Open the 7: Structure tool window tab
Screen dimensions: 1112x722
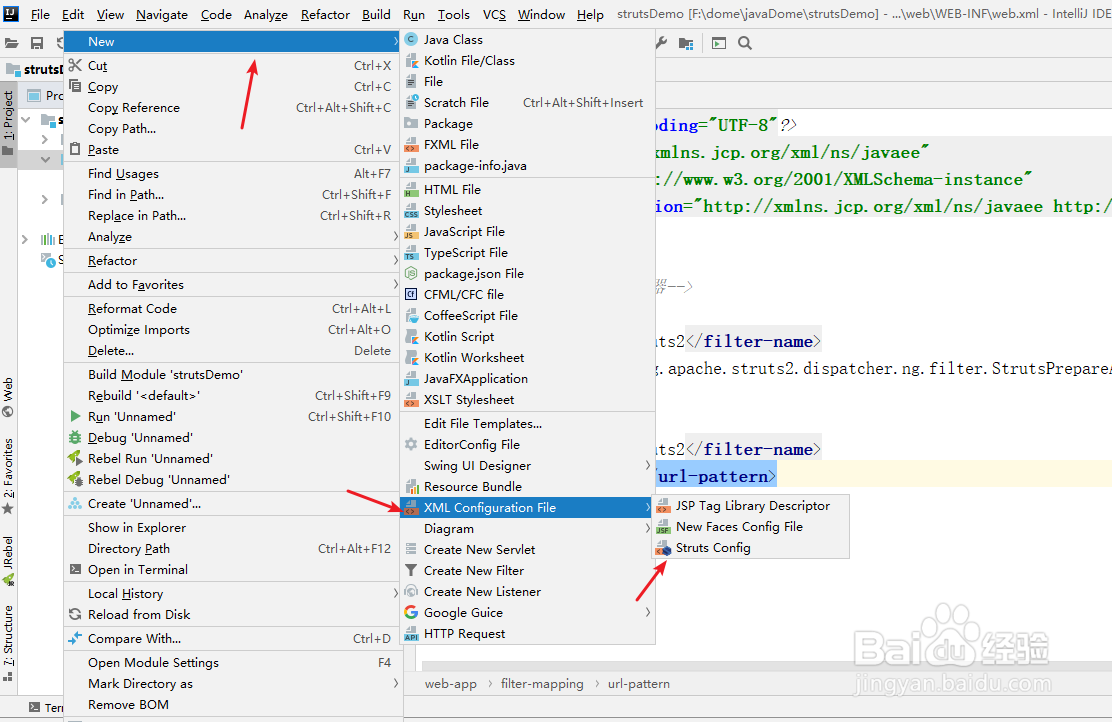pyautogui.click(x=8, y=643)
